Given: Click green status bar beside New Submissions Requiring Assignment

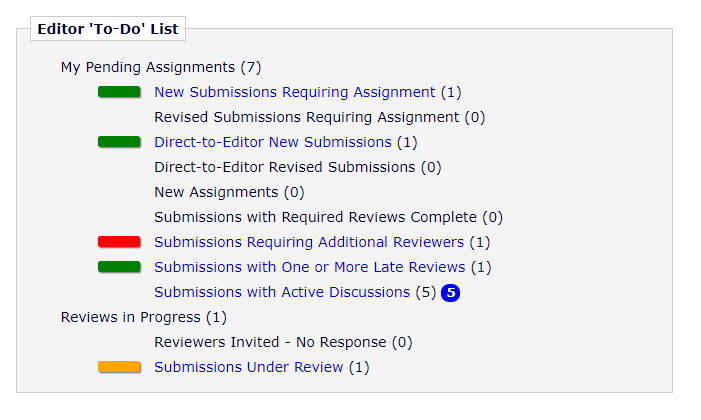Looking at the screenshot, I should [x=119, y=92].
